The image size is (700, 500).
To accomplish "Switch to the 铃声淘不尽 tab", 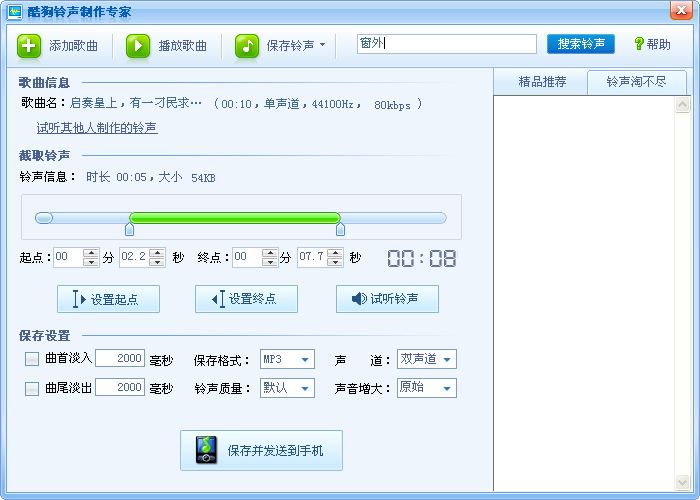I will [x=636, y=82].
